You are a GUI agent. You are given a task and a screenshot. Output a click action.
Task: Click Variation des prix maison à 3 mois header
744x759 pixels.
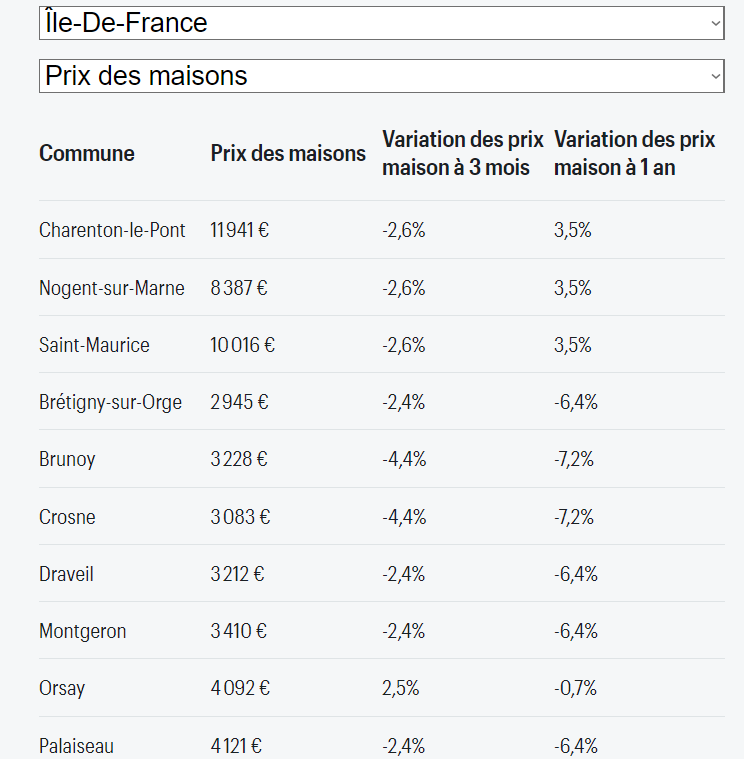click(463, 153)
